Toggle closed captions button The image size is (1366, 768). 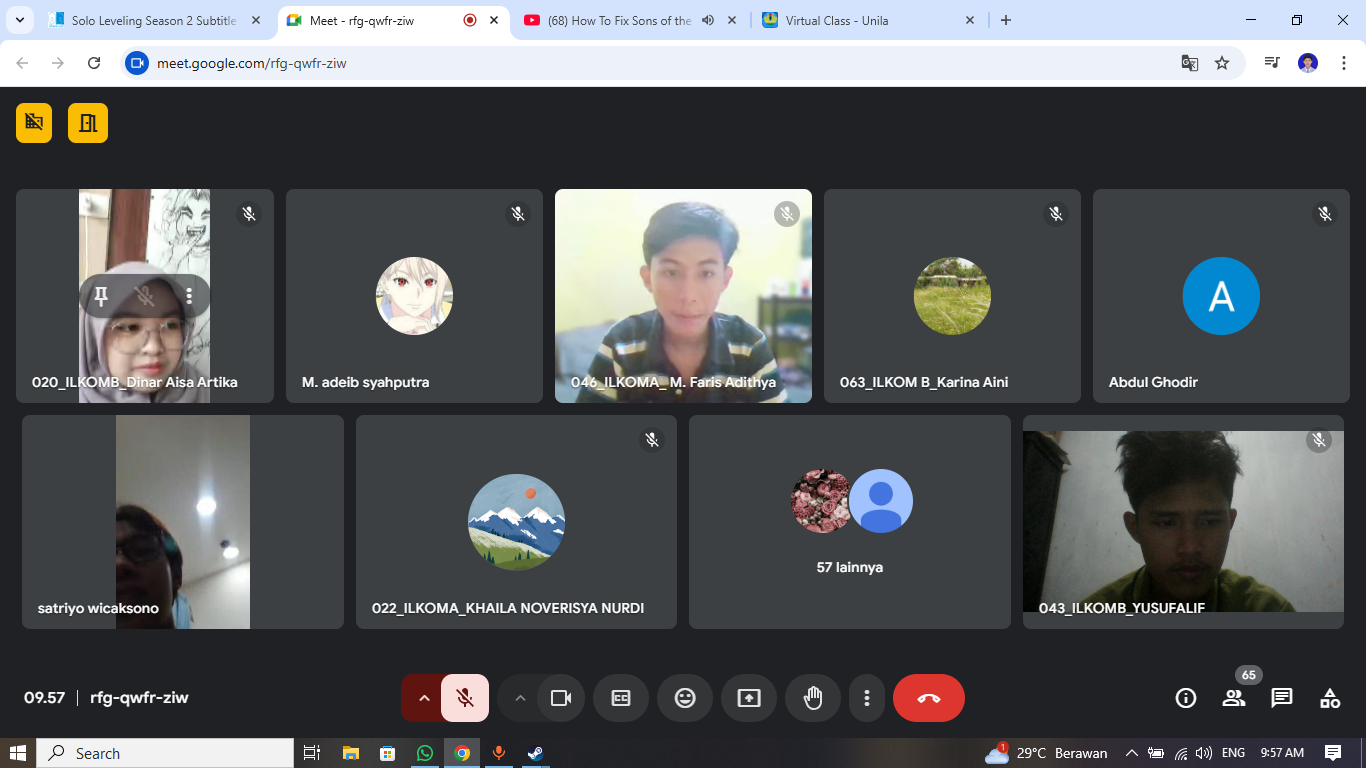coord(621,698)
